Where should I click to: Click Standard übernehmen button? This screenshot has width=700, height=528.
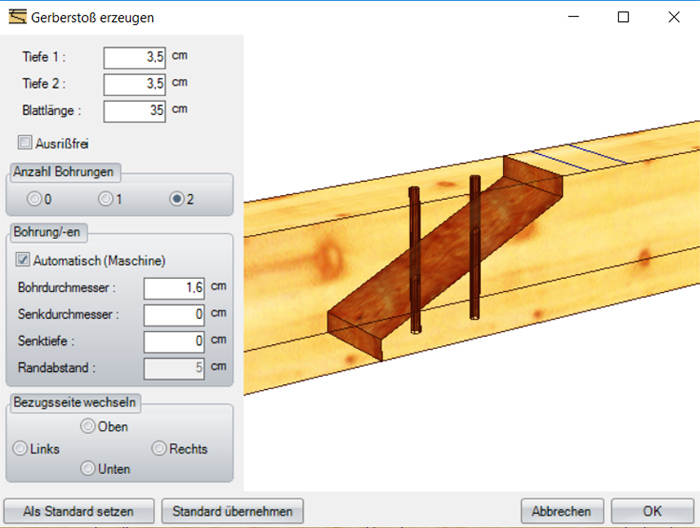coord(233,511)
